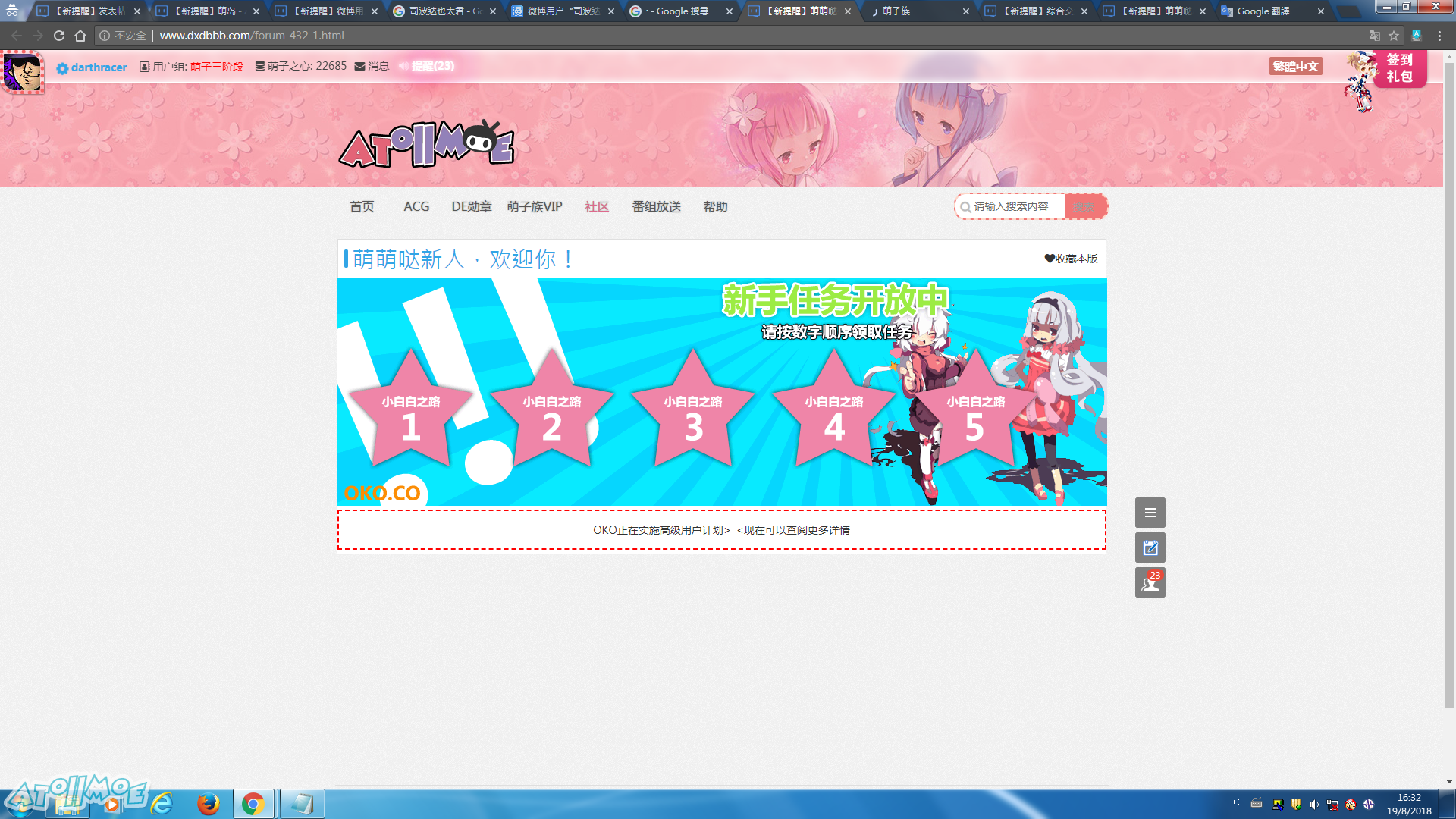Click the 萌子三阶段 user group link
The width and height of the screenshot is (1456, 819).
(x=217, y=67)
